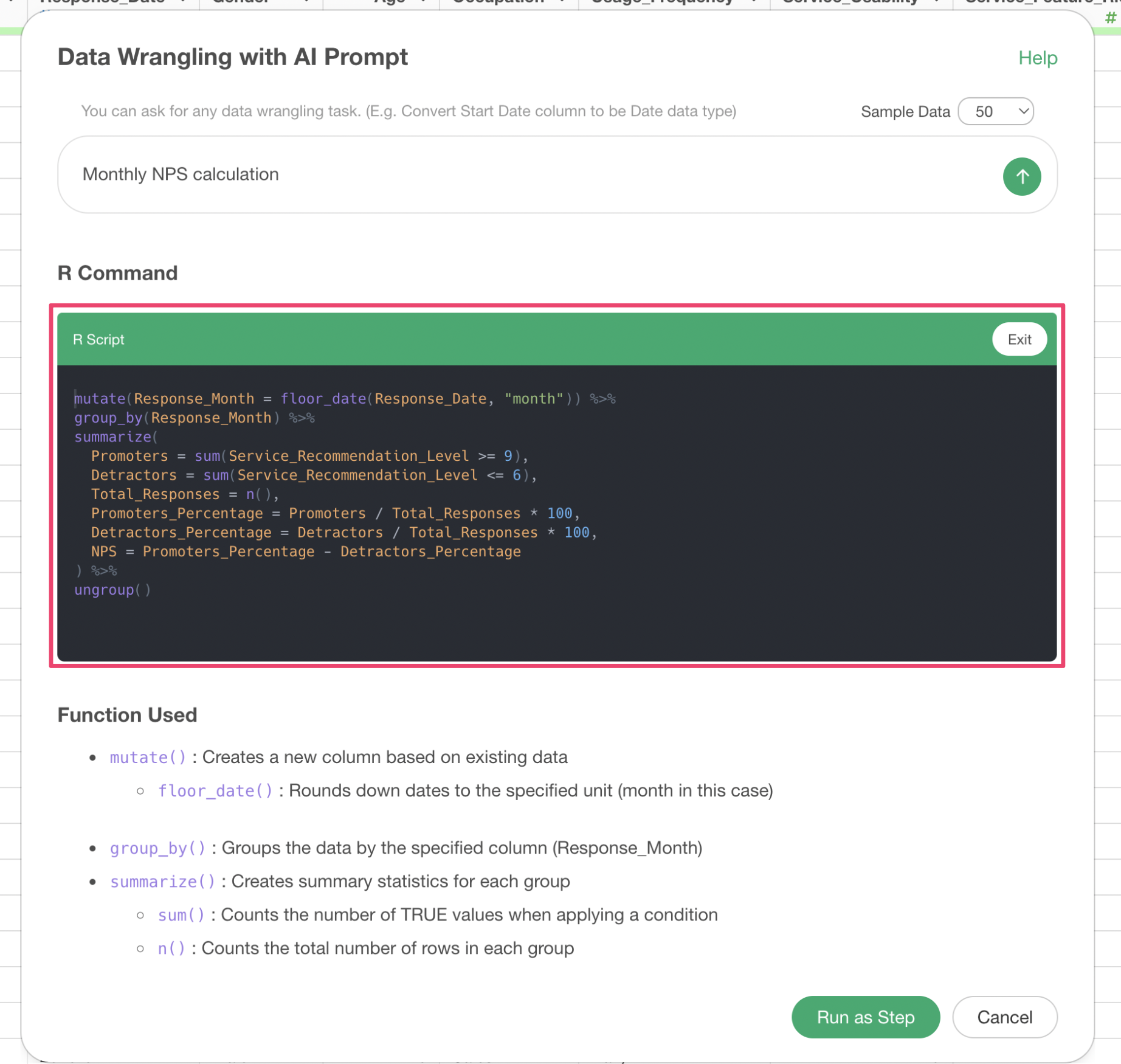Click the group_by() function reference
This screenshot has width=1121, height=1064.
click(x=157, y=848)
